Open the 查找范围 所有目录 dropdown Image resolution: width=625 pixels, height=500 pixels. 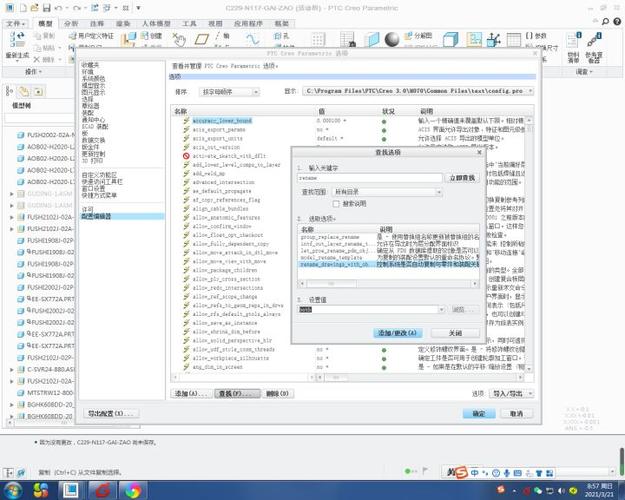pos(387,192)
